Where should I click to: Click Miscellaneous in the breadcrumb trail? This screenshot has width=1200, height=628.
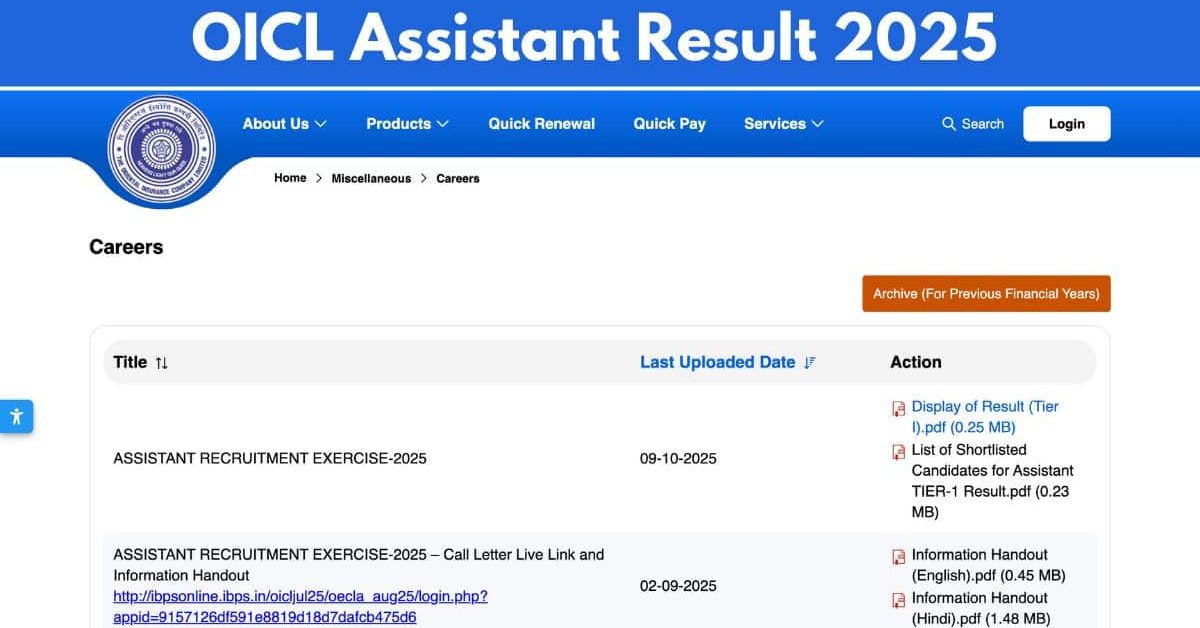click(x=371, y=178)
